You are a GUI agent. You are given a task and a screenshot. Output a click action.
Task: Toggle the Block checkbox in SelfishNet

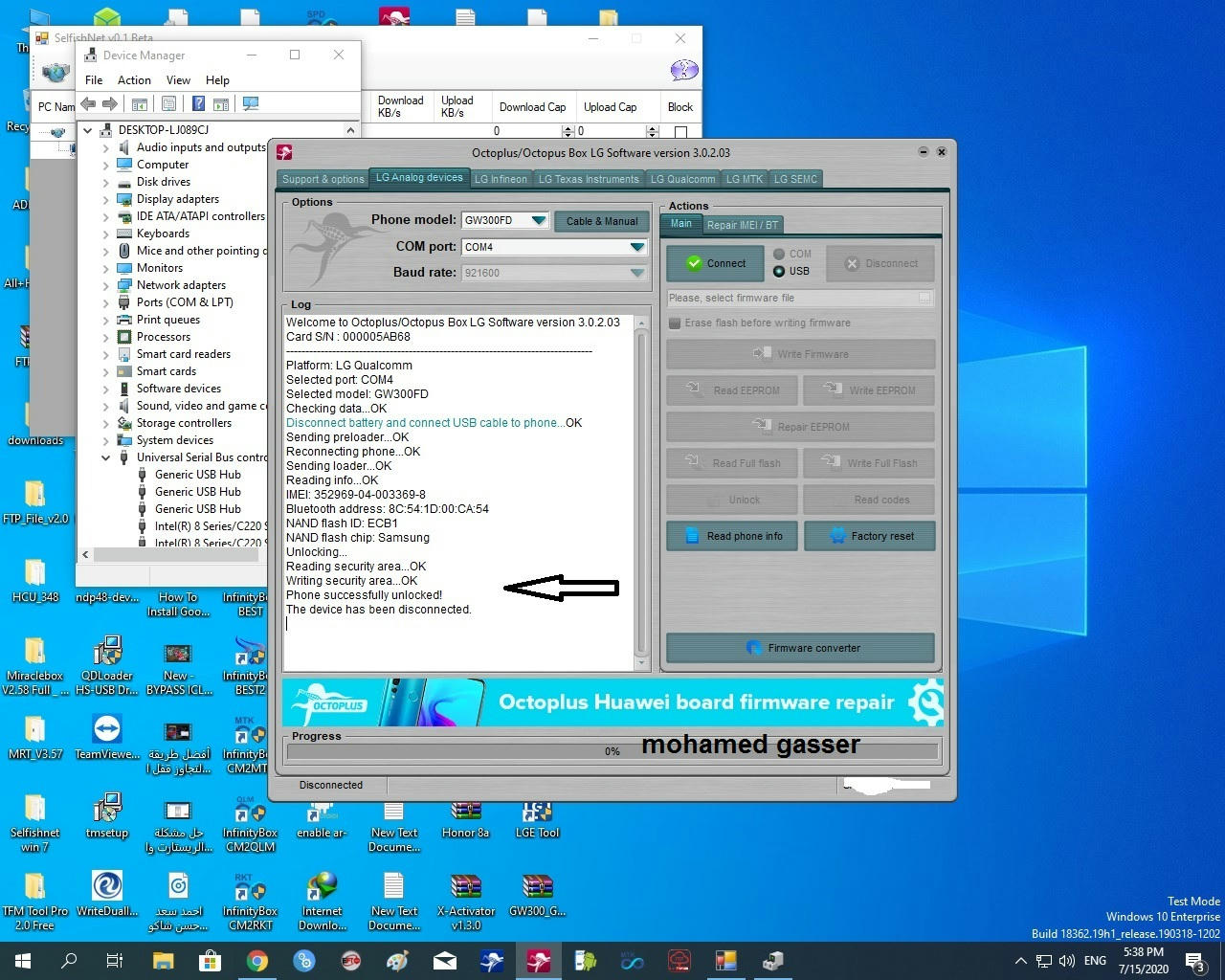pos(680,131)
